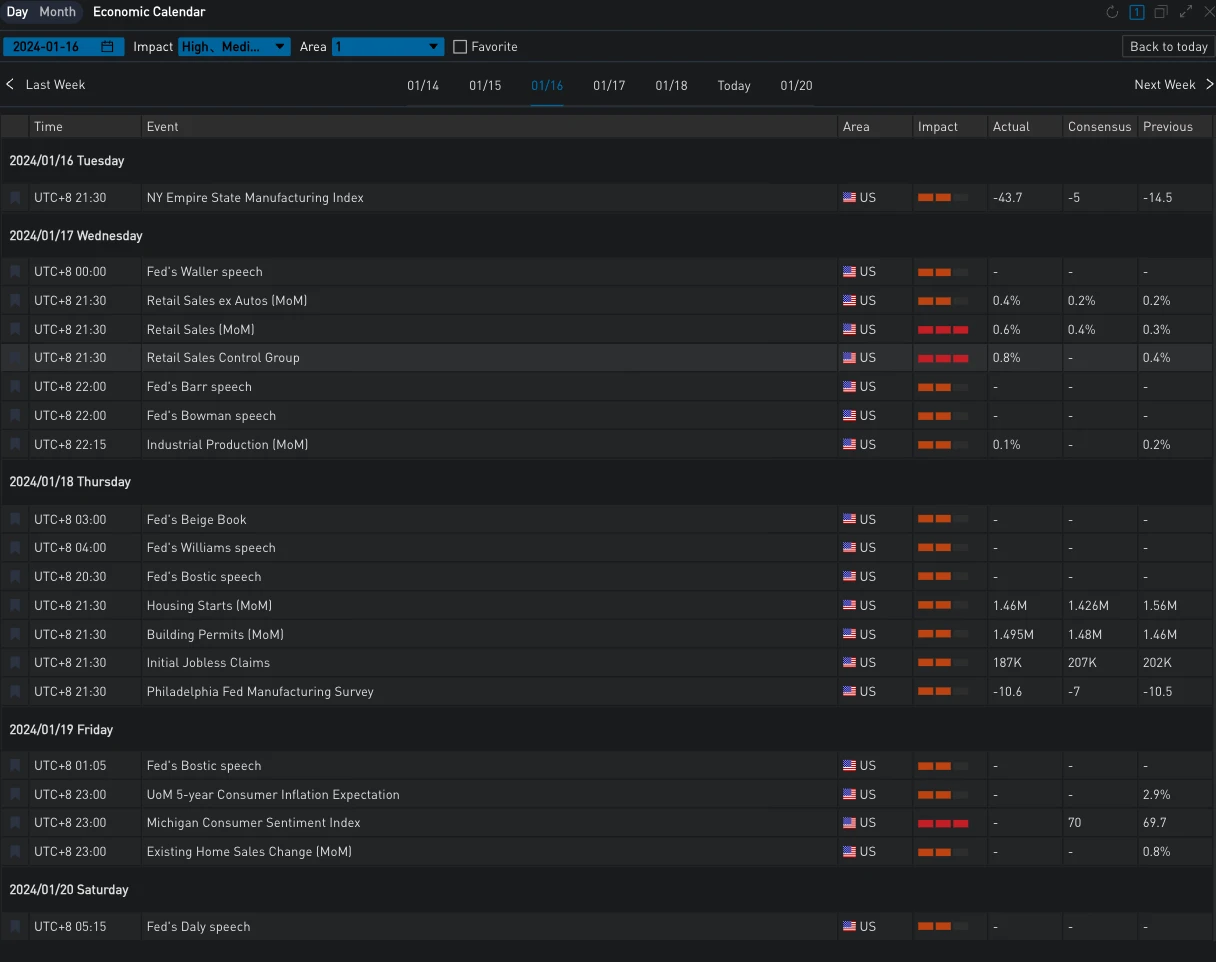Go to Next Week using the chevron
Screen dimensions: 1216x962
(x=1209, y=85)
